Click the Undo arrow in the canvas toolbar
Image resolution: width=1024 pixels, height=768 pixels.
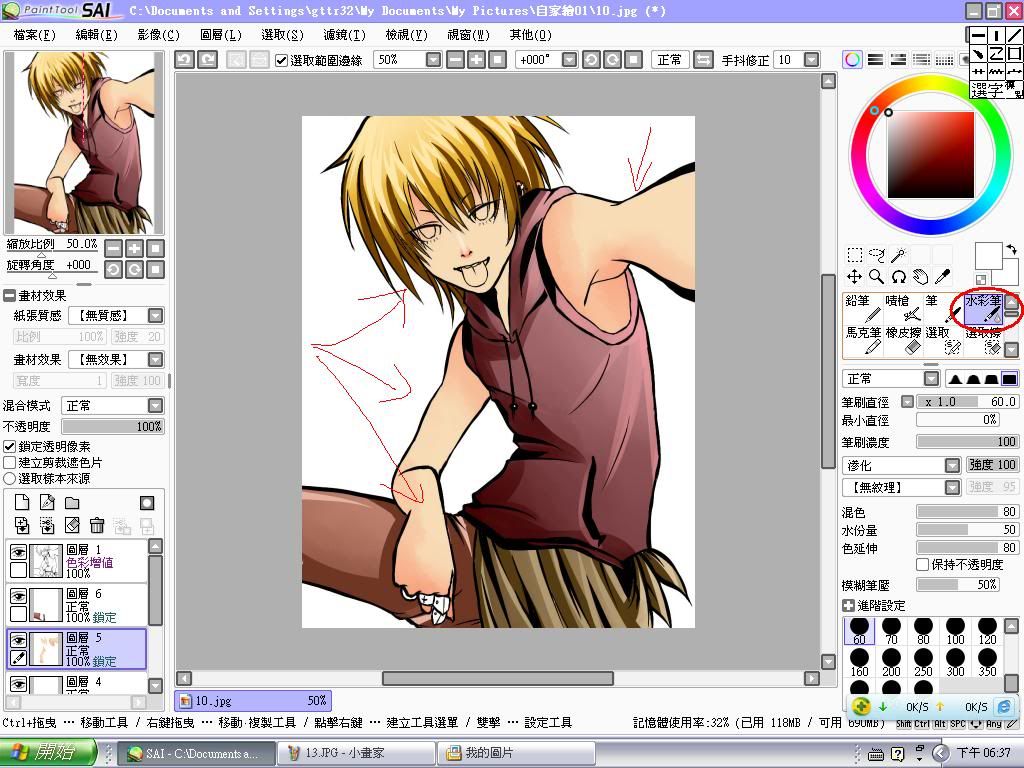[184, 60]
